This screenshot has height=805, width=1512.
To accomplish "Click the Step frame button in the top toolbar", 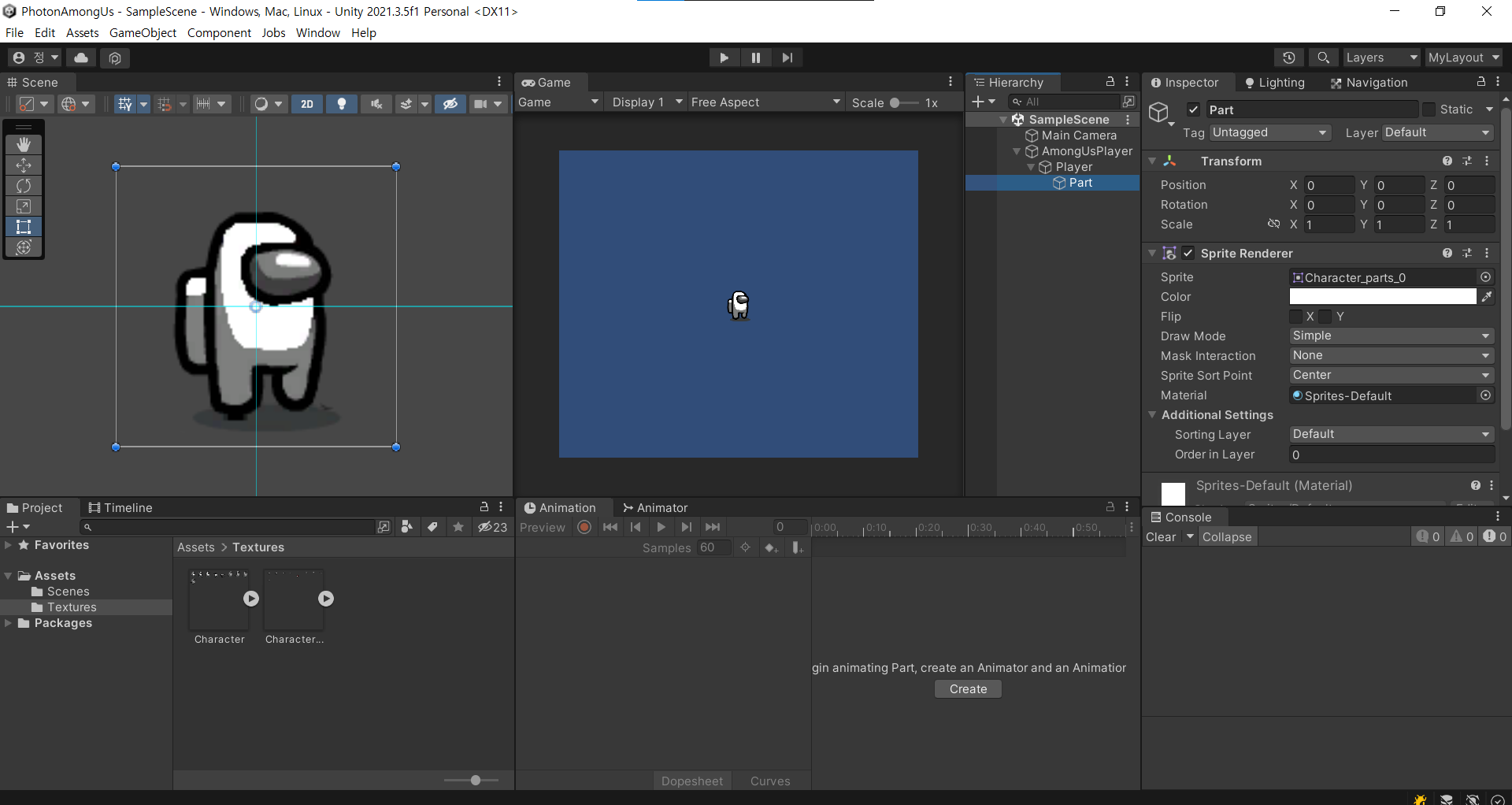I will click(787, 57).
